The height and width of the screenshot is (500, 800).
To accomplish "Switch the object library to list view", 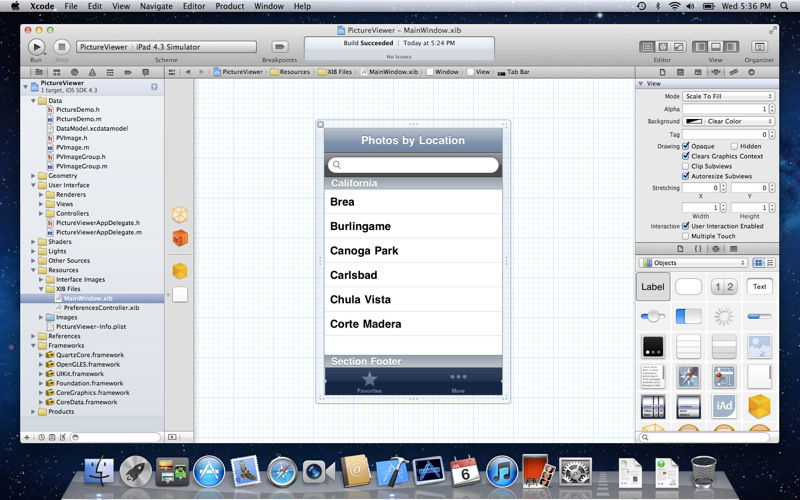I will (x=770, y=262).
